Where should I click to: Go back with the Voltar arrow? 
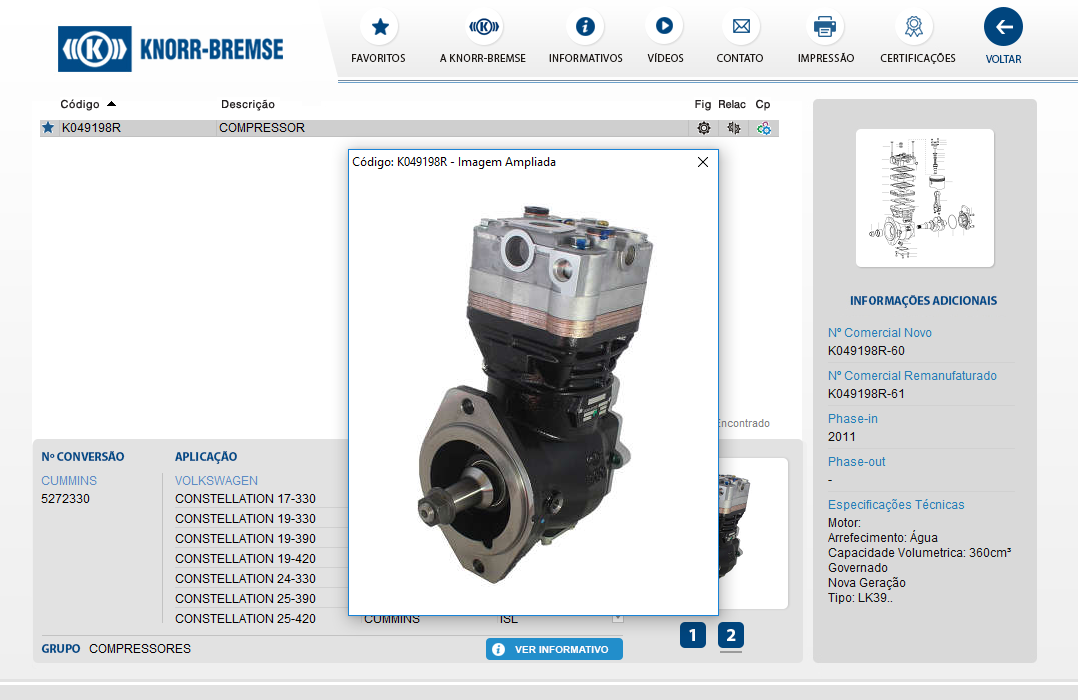pyautogui.click(x=1003, y=28)
